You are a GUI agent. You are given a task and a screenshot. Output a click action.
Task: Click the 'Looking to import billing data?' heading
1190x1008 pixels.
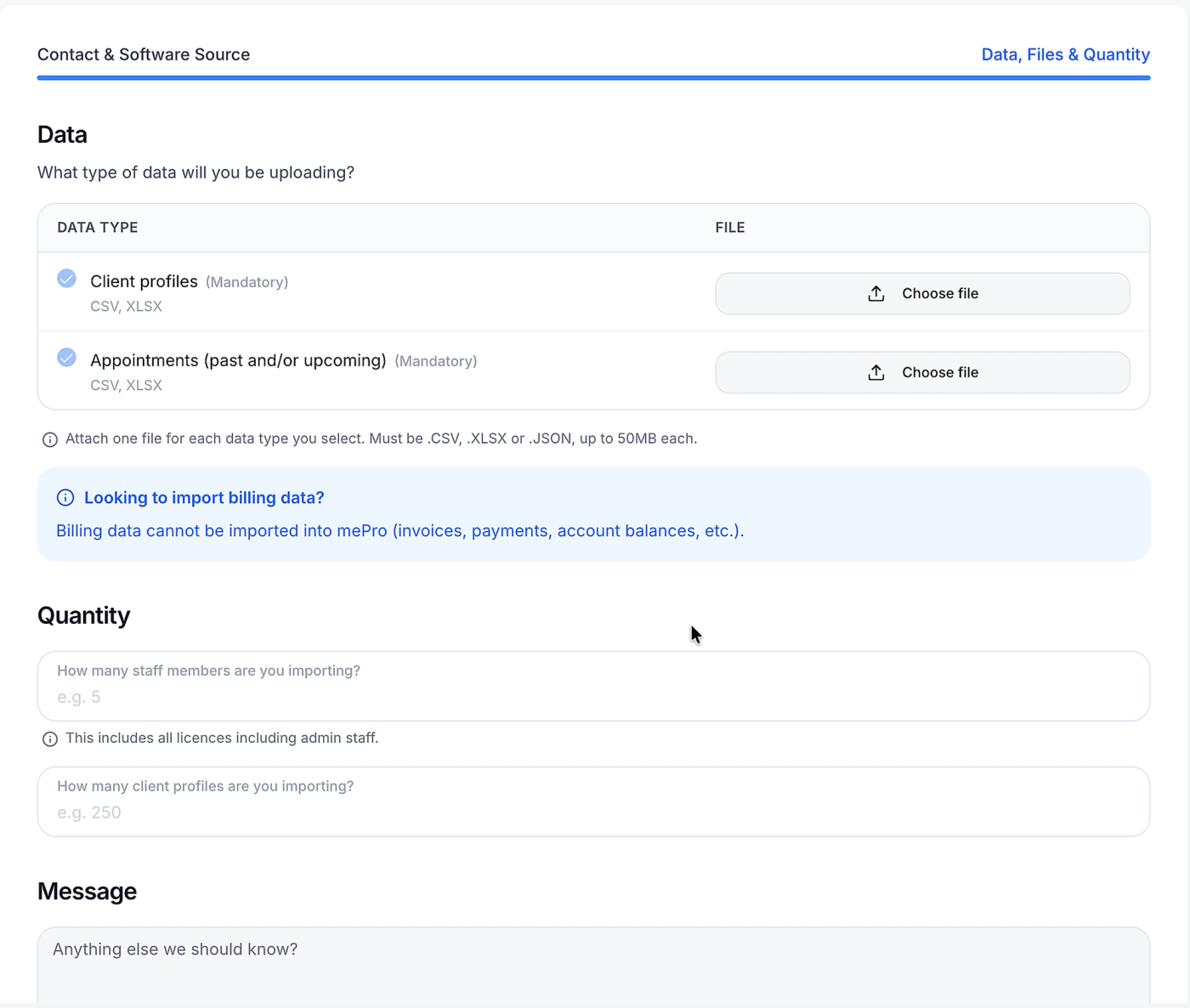[x=204, y=498]
